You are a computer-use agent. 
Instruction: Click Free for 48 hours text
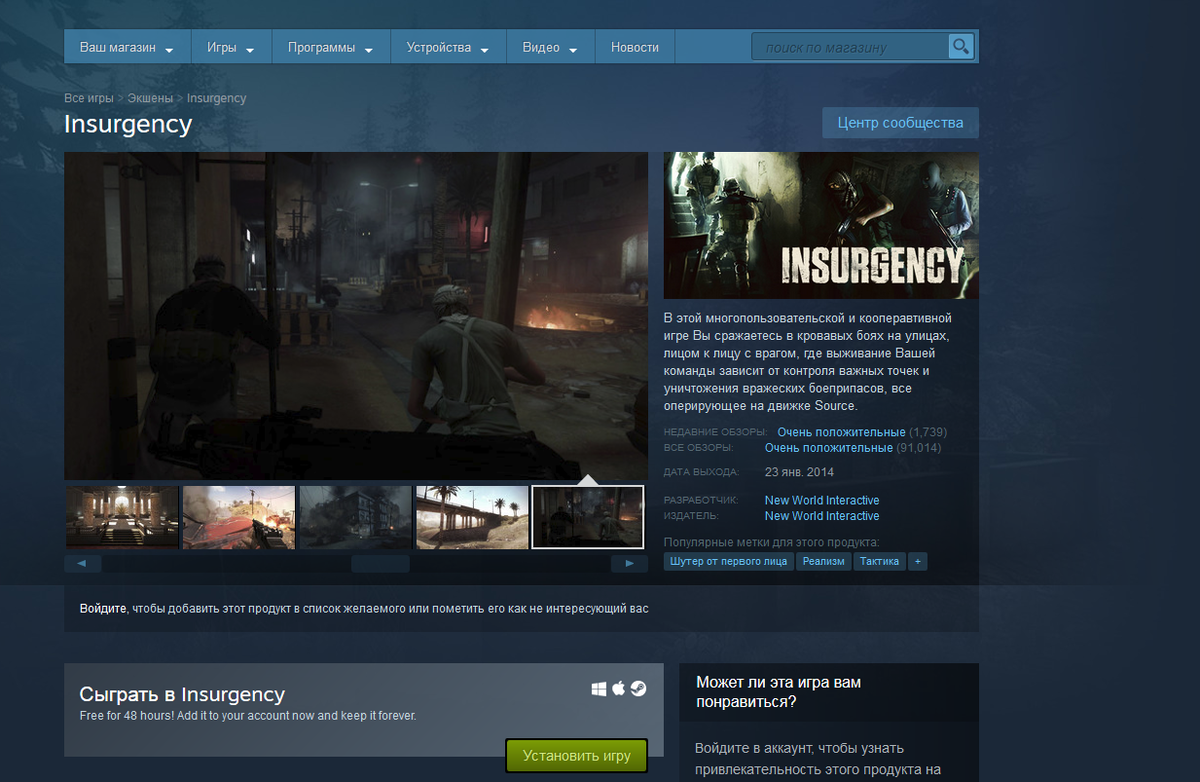pos(248,716)
